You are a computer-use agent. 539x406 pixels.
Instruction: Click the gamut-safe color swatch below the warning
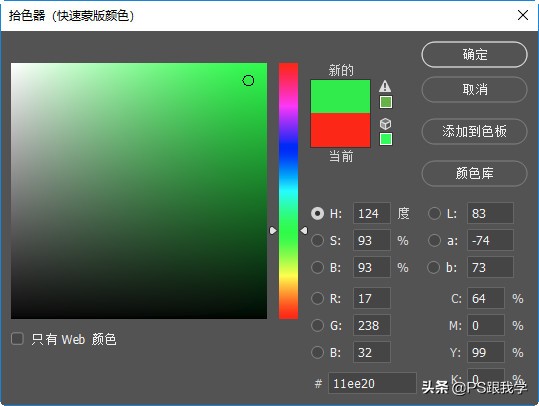(x=386, y=102)
